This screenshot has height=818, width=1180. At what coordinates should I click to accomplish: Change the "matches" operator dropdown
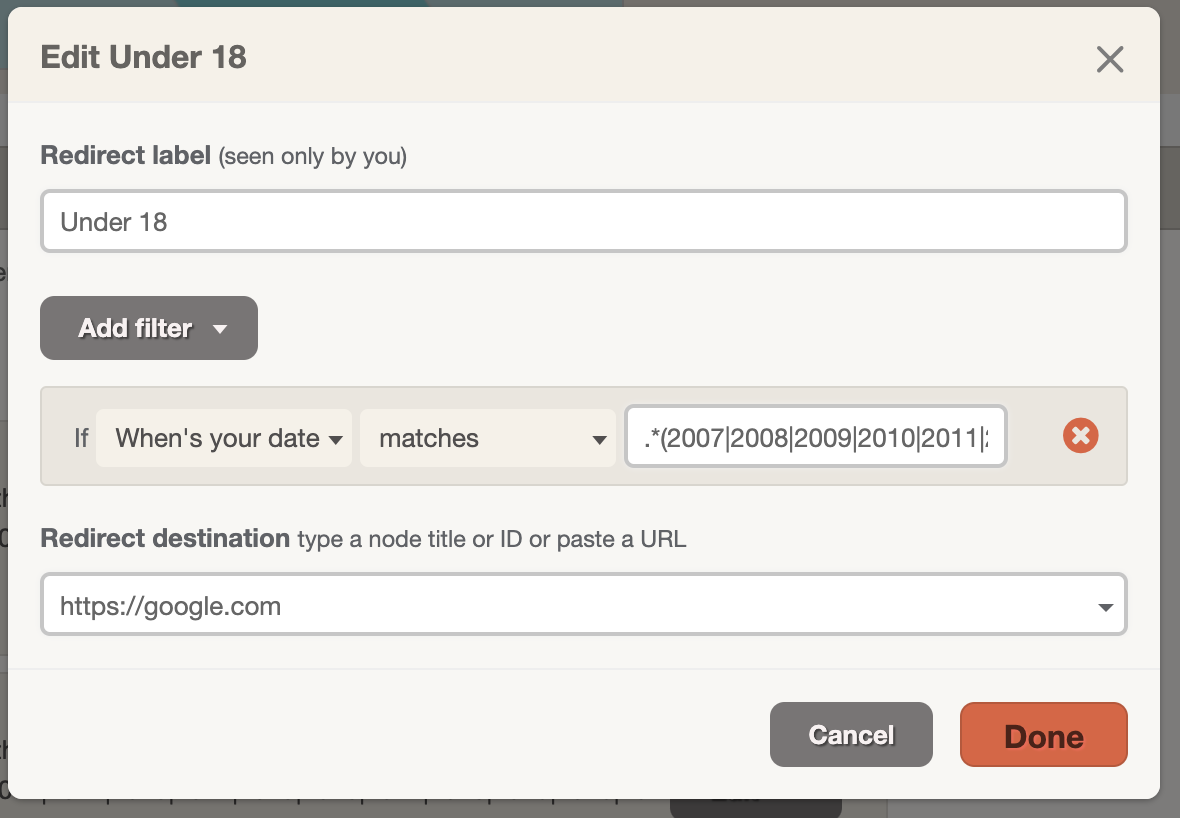click(x=488, y=438)
